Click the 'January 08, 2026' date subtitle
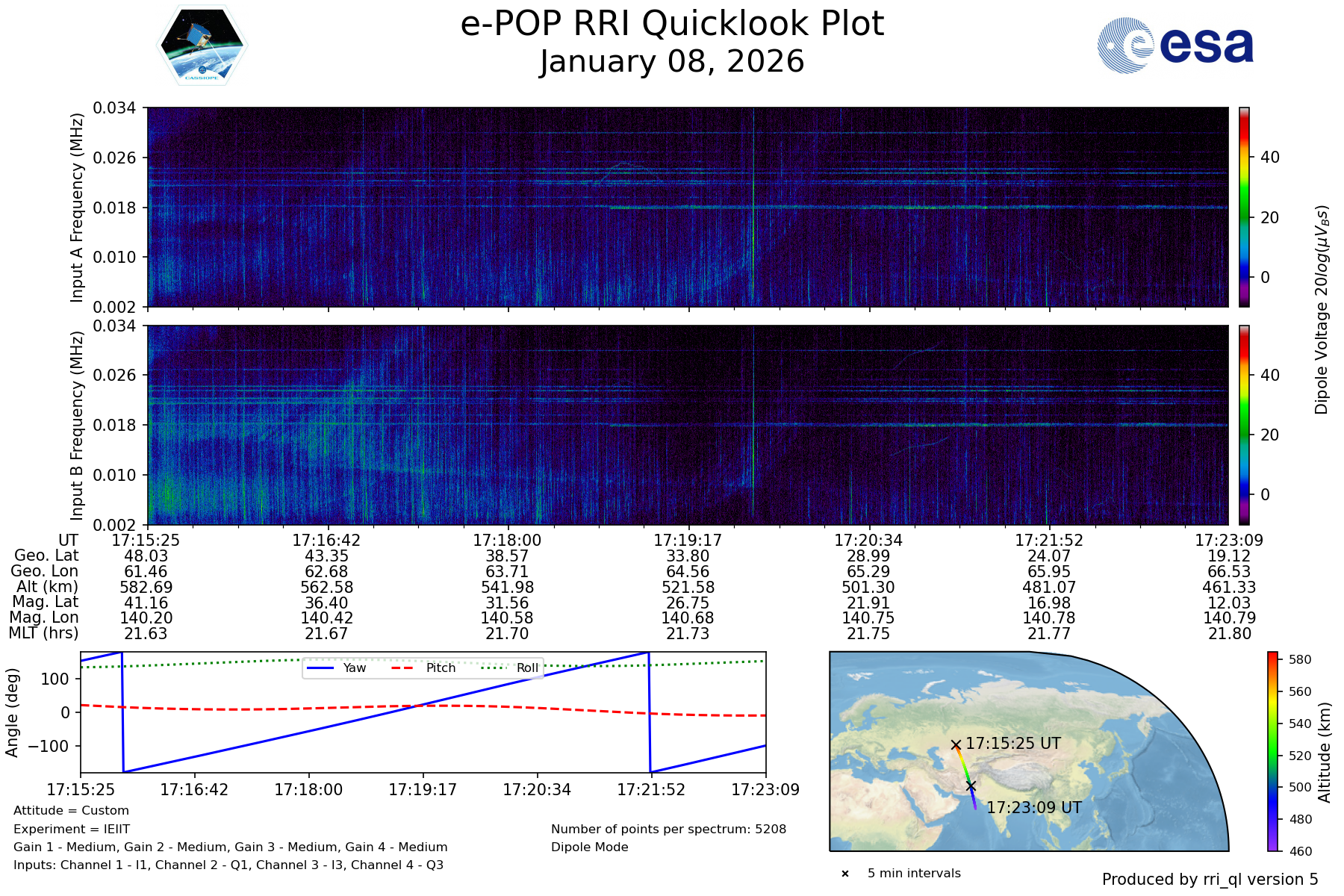The width and height of the screenshot is (1344, 896). coord(672,62)
